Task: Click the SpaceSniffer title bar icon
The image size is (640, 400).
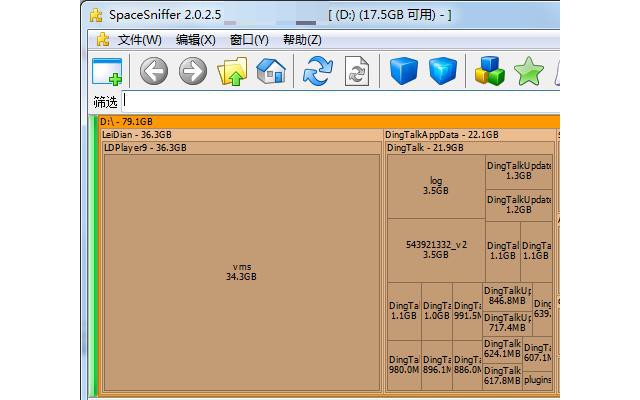Action: pos(96,15)
